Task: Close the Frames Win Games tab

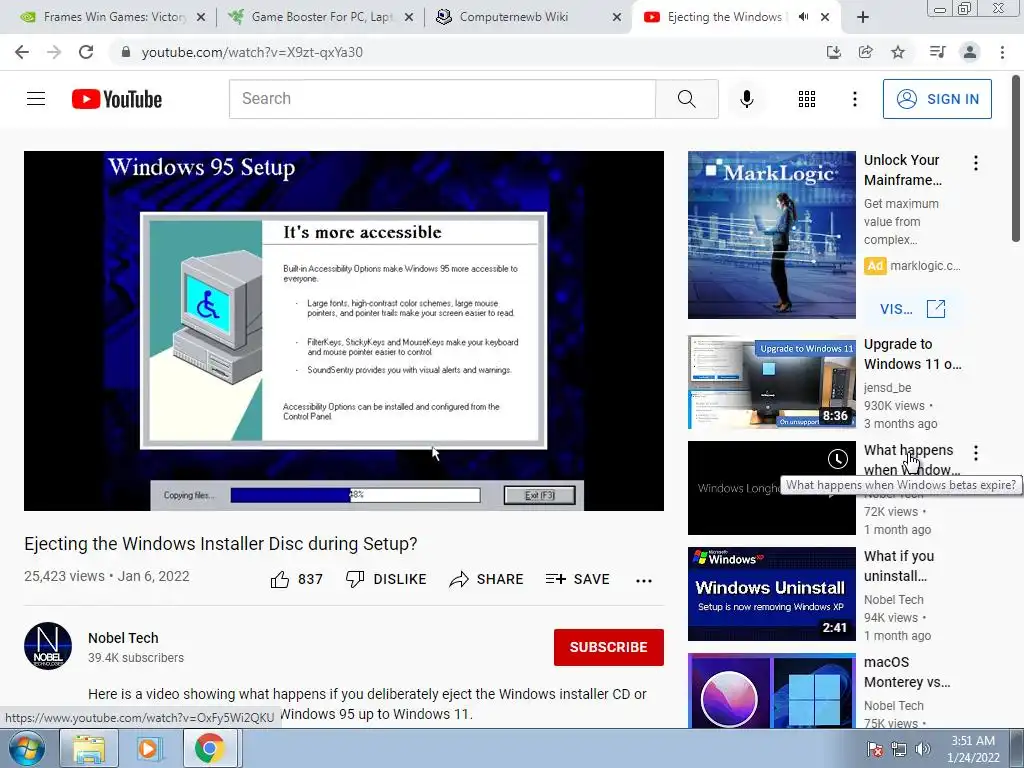Action: (201, 18)
